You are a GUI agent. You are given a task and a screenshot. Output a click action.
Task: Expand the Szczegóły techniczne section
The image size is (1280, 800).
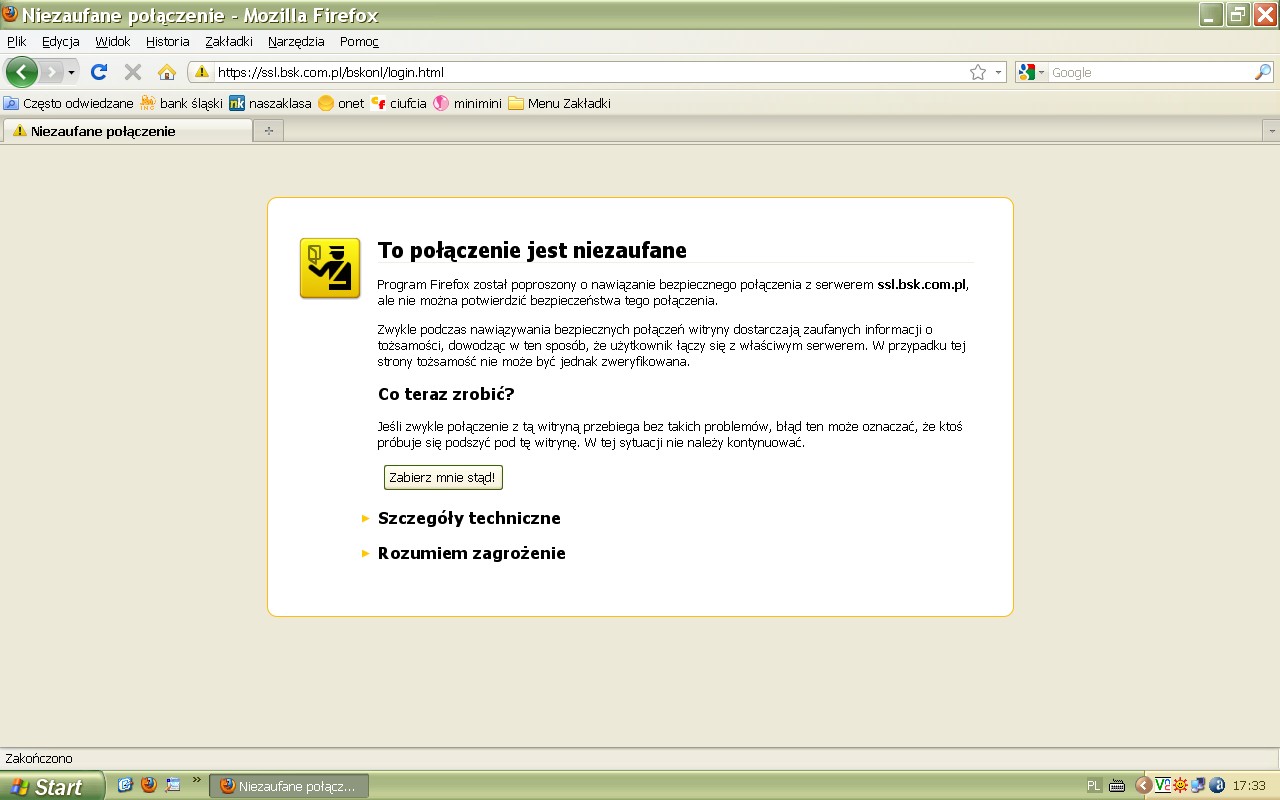(468, 518)
